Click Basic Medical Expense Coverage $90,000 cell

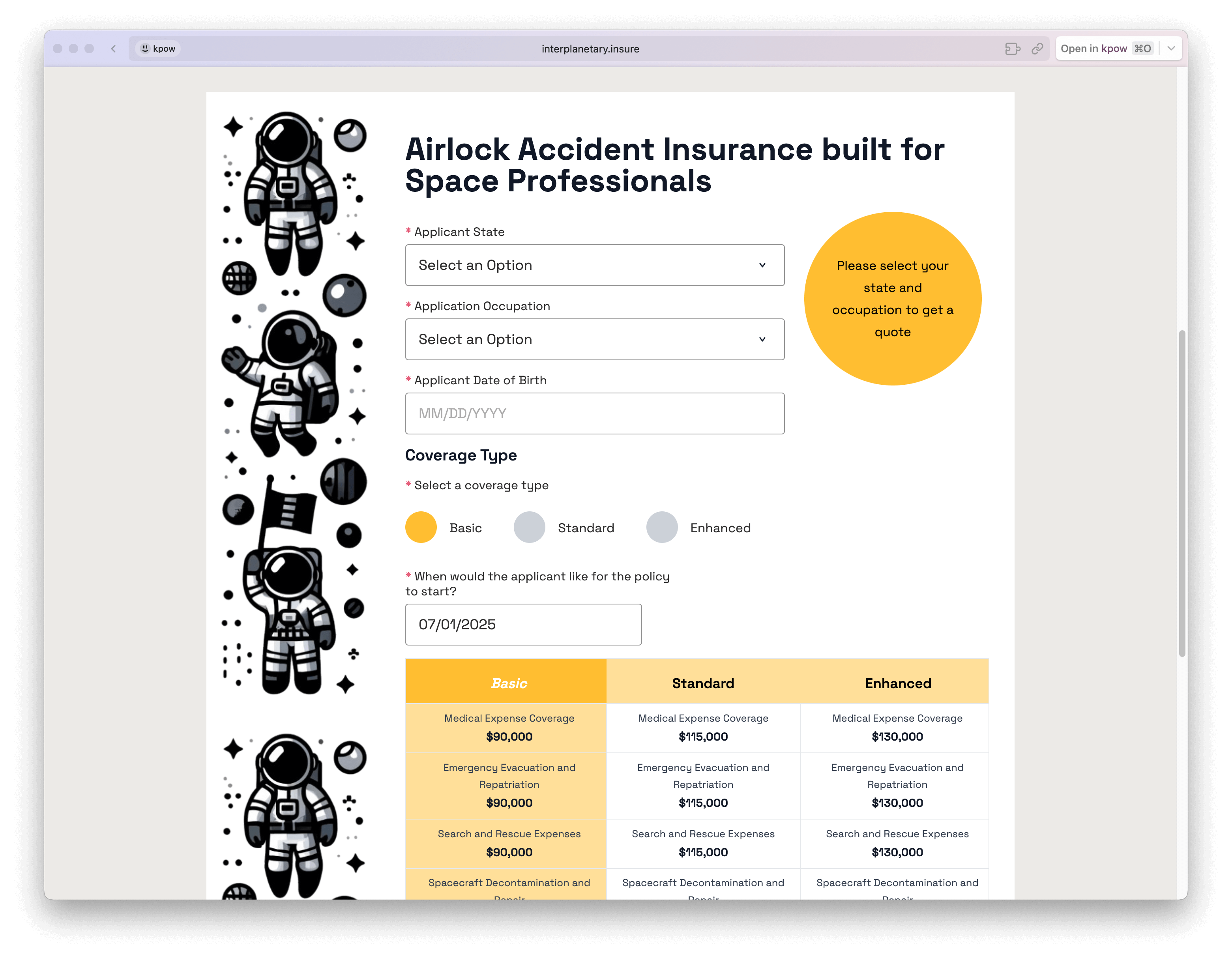tap(506, 728)
